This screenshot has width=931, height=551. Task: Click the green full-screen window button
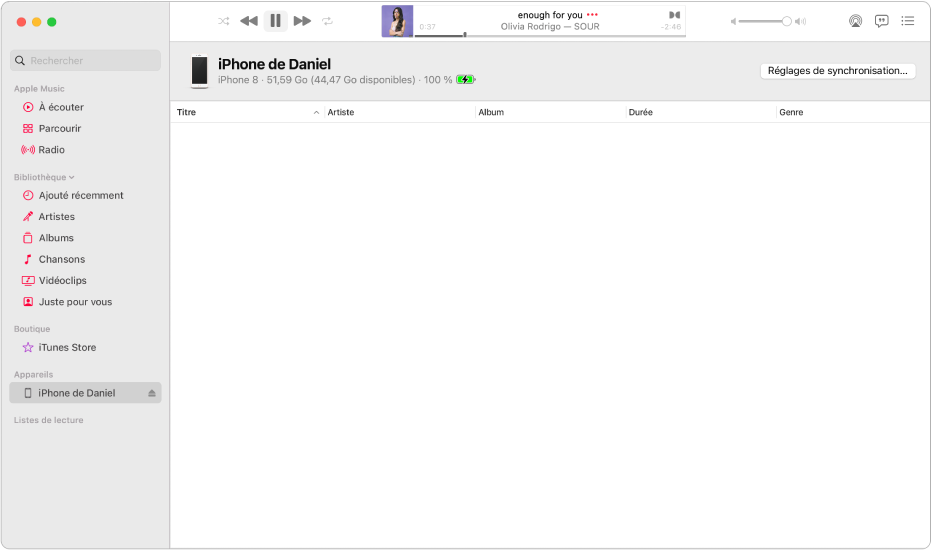tap(52, 22)
